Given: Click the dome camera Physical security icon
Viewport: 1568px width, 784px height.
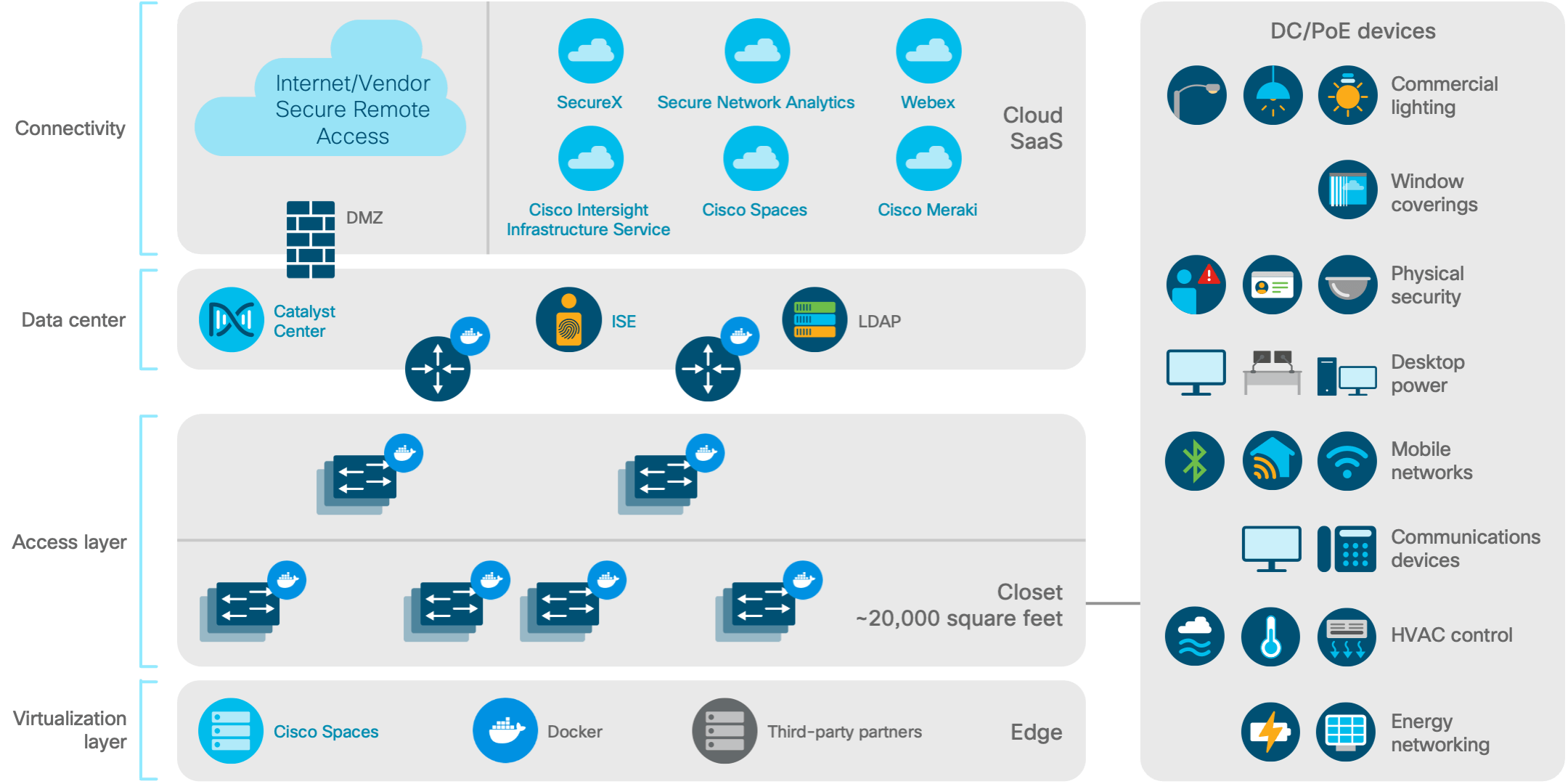Looking at the screenshot, I should [1348, 285].
